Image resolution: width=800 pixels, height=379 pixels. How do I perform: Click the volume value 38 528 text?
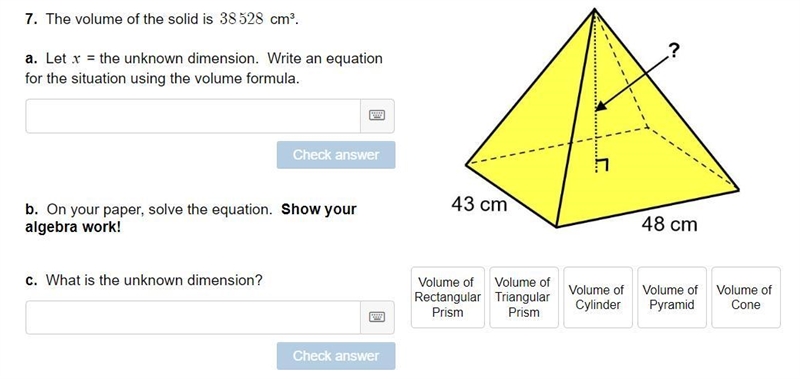241,19
